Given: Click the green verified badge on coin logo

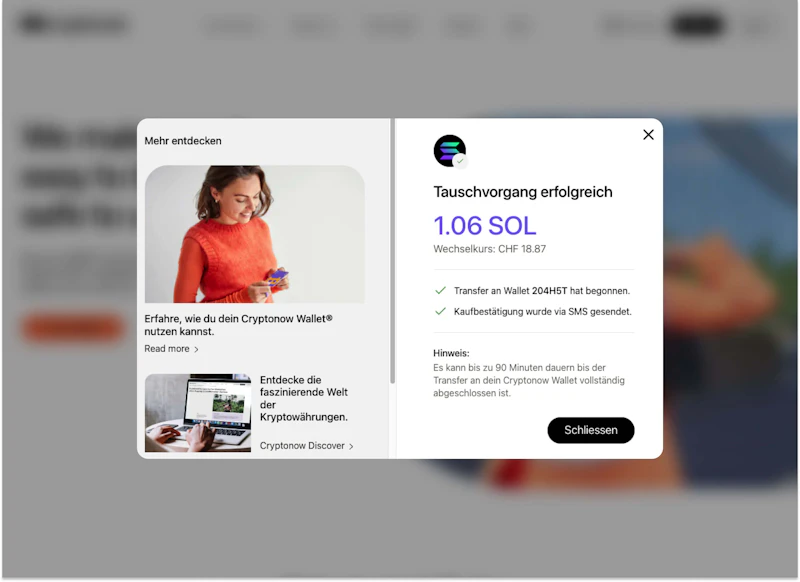Looking at the screenshot, I should tap(460, 161).
